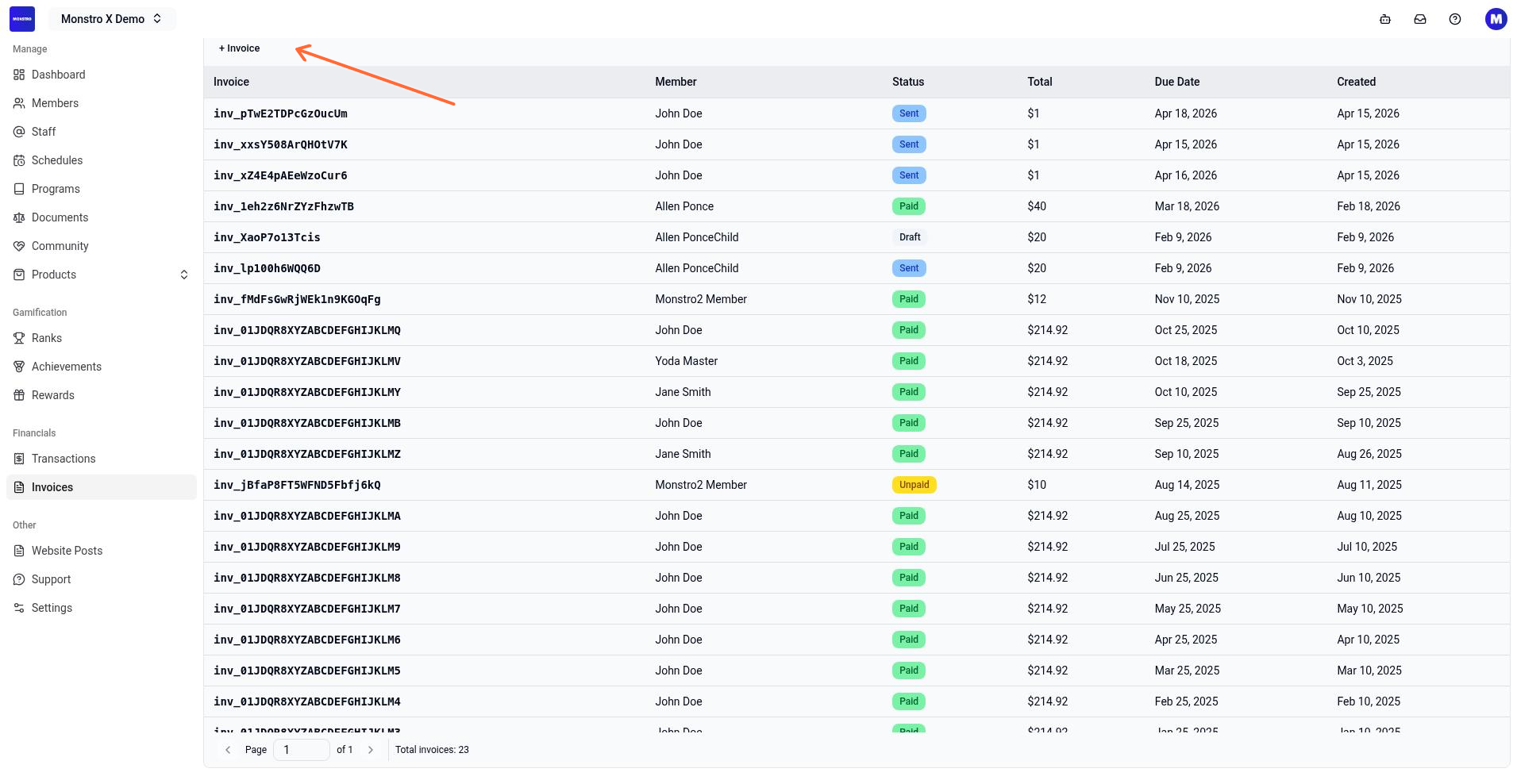1517x784 pixels.
Task: Open the user avatar M menu
Action: pyautogui.click(x=1496, y=19)
